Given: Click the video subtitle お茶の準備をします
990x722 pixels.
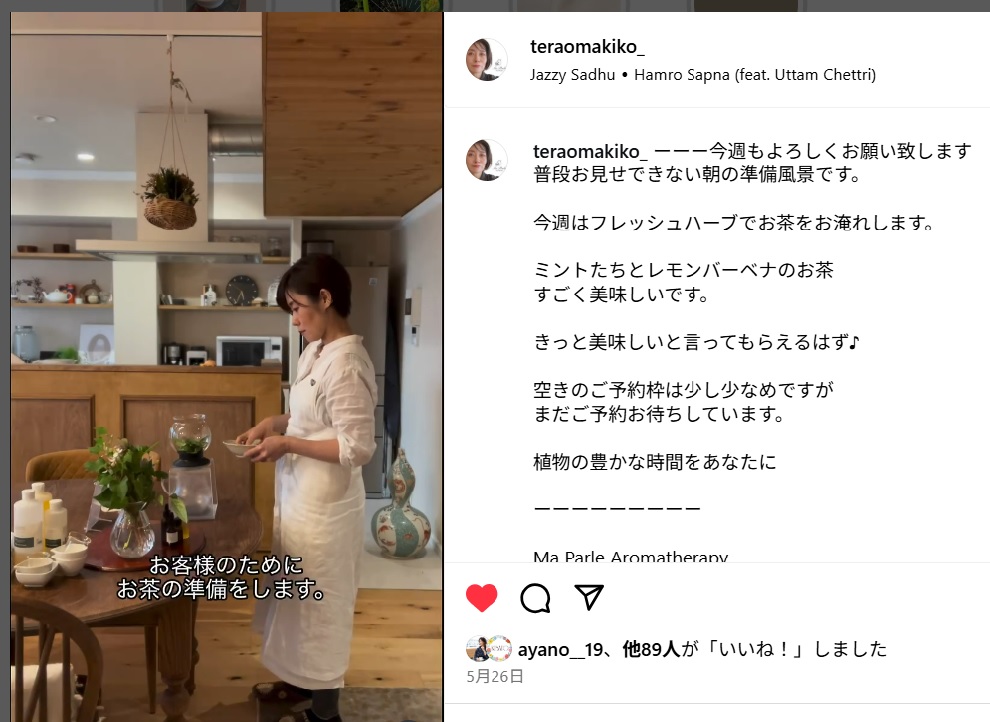Looking at the screenshot, I should click(222, 589).
